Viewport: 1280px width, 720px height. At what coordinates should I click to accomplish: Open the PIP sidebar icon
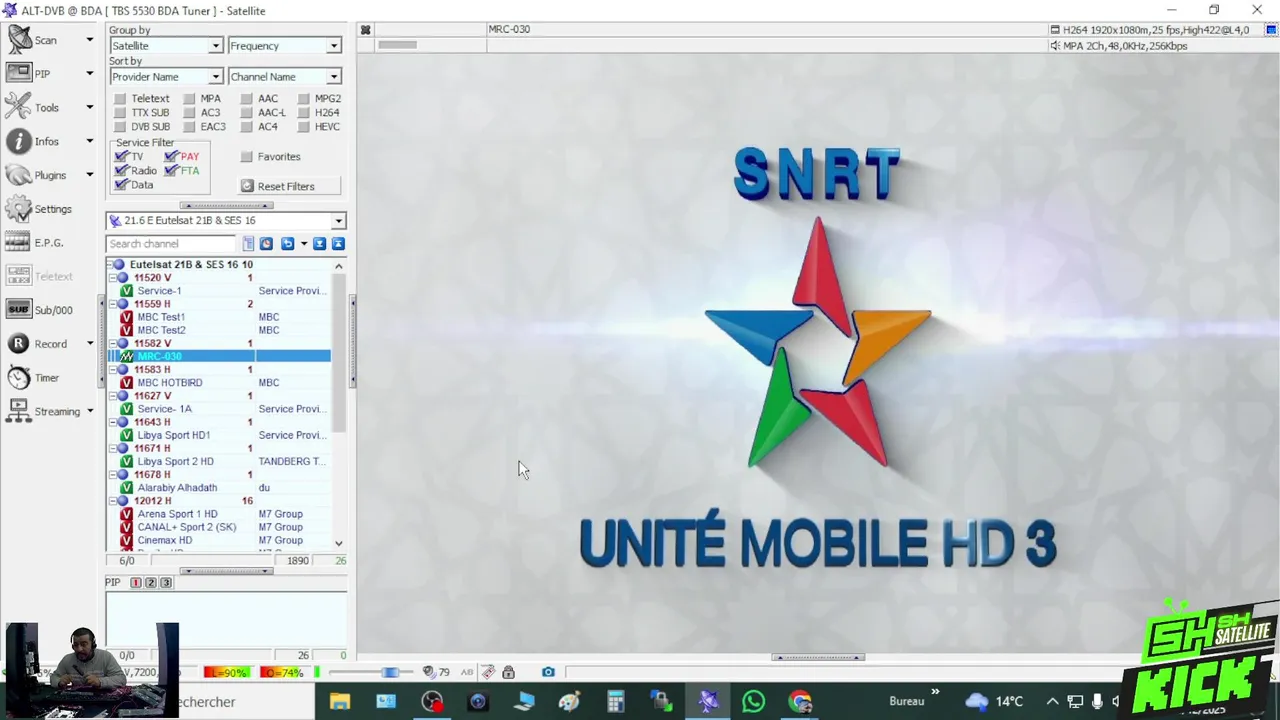click(19, 73)
